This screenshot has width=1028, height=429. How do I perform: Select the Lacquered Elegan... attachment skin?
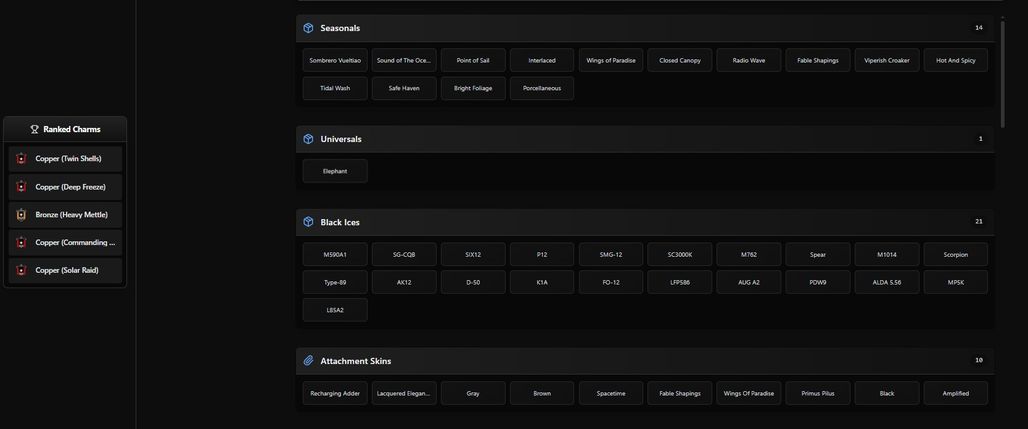pos(404,394)
